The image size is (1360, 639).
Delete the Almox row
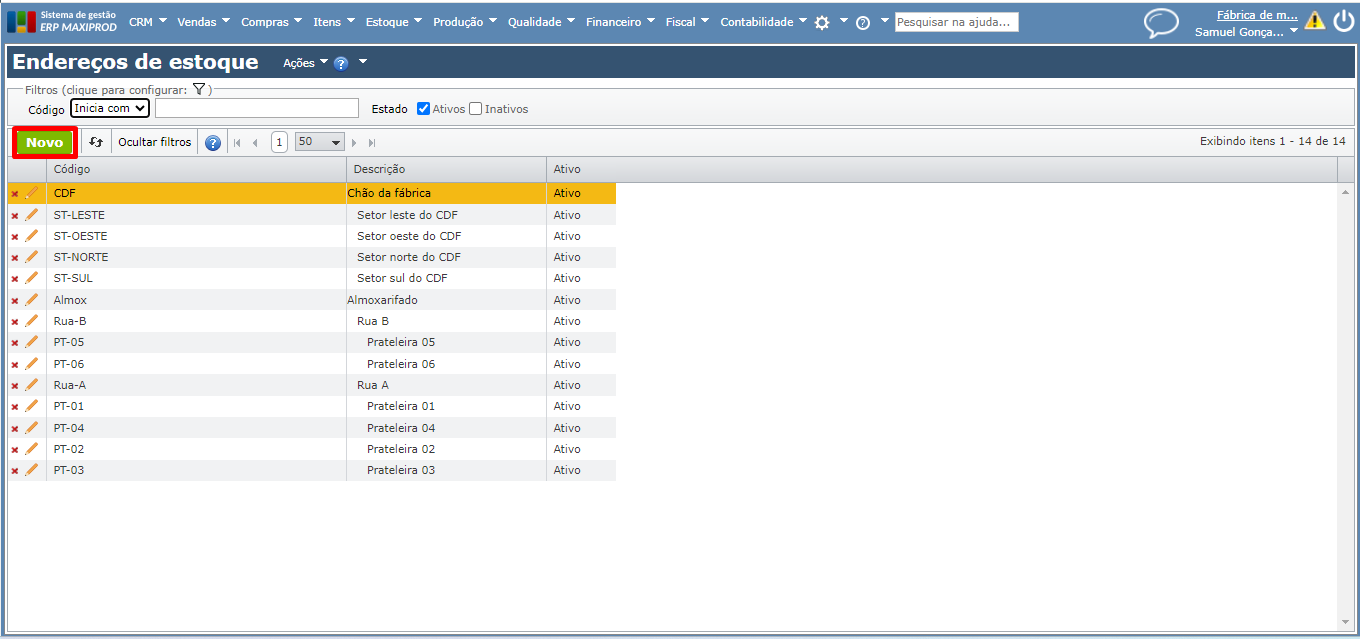click(x=15, y=300)
